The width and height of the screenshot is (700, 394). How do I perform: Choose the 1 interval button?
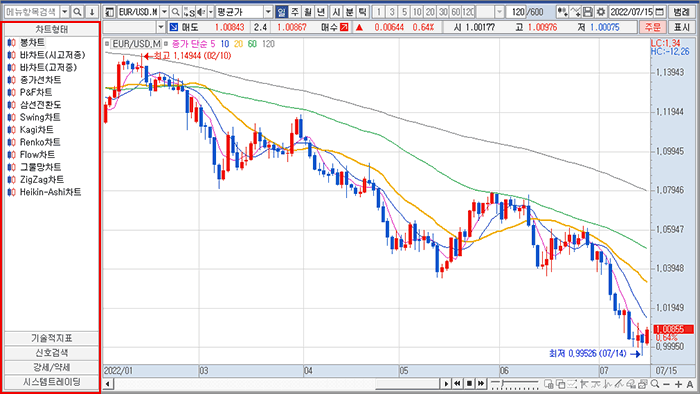tap(379, 12)
